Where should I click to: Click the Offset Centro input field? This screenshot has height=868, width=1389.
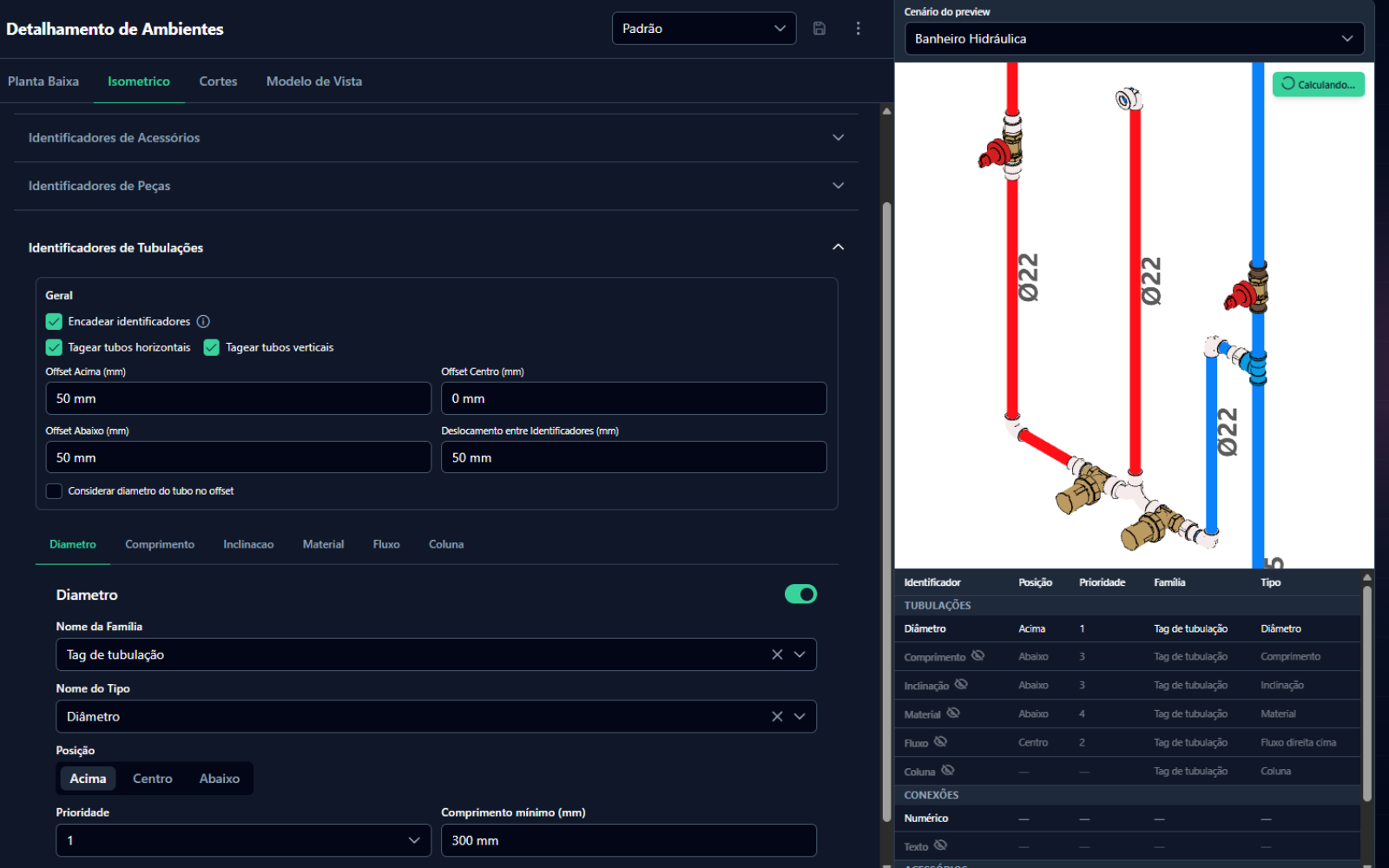click(x=634, y=398)
